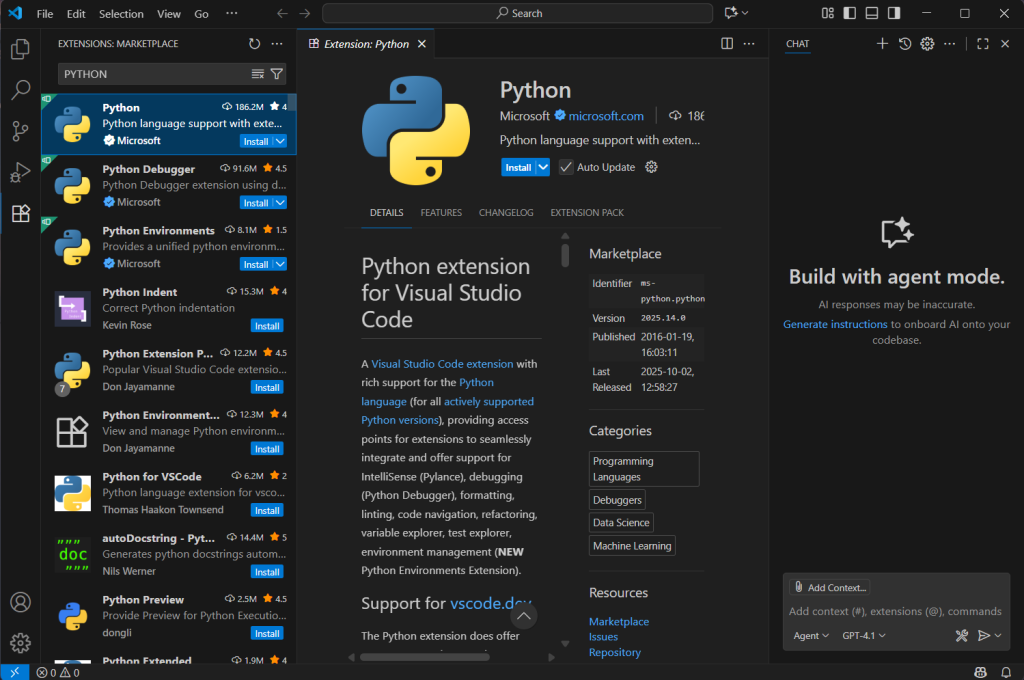This screenshot has width=1024, height=680.
Task: Refresh the extensions marketplace list
Action: click(x=254, y=44)
